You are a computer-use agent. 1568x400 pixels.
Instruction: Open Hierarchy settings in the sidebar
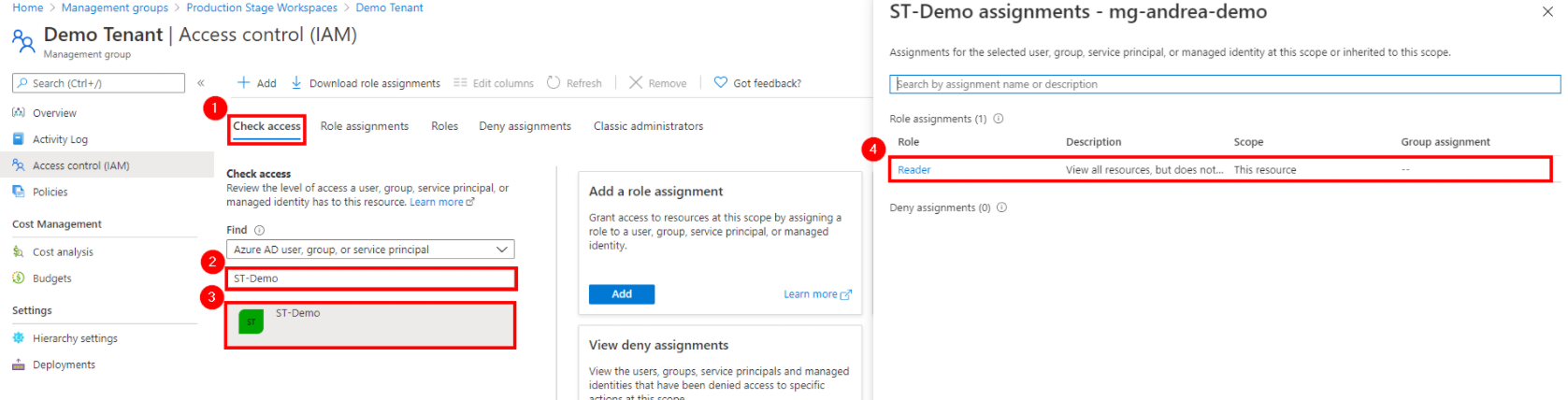pyautogui.click(x=75, y=338)
